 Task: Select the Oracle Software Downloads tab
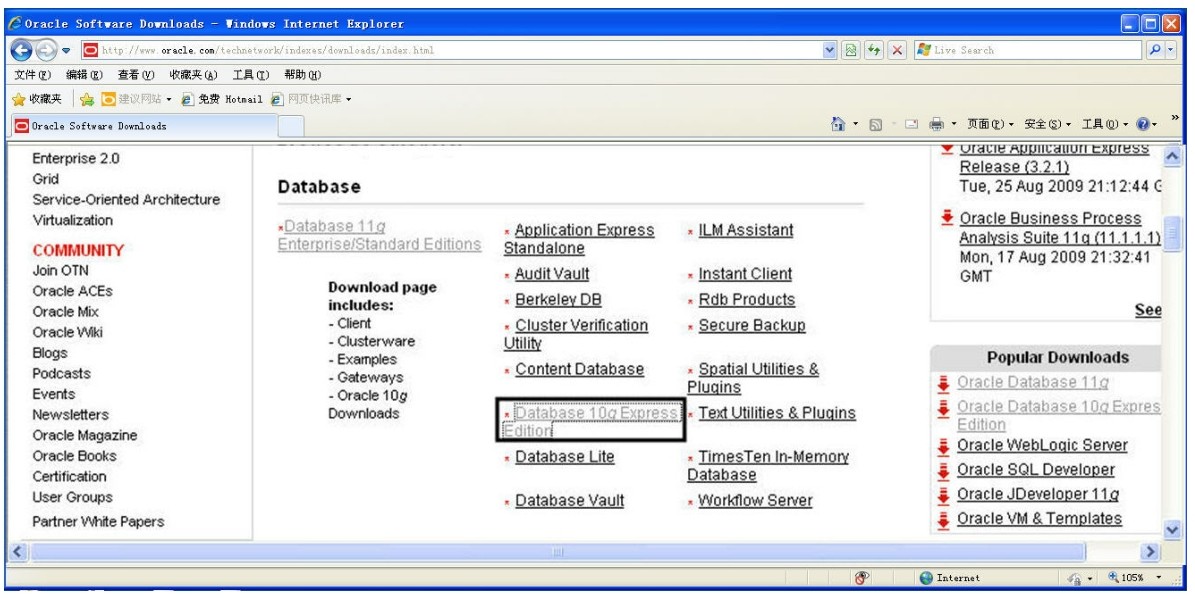pos(143,126)
